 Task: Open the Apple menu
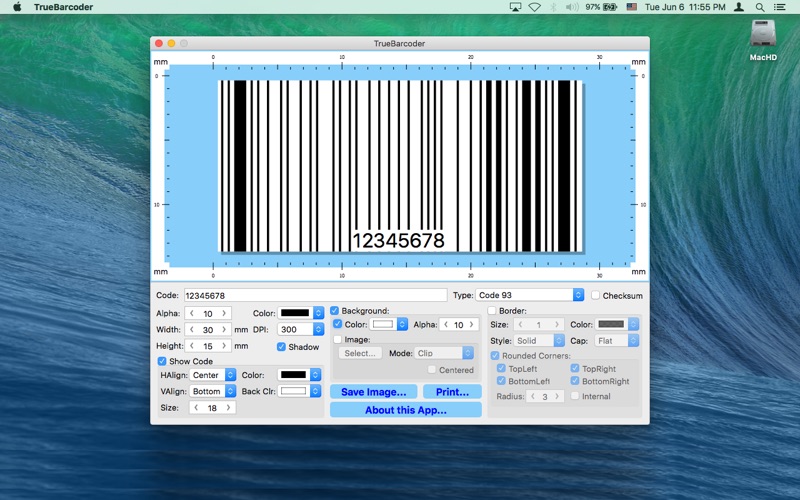(x=17, y=7)
